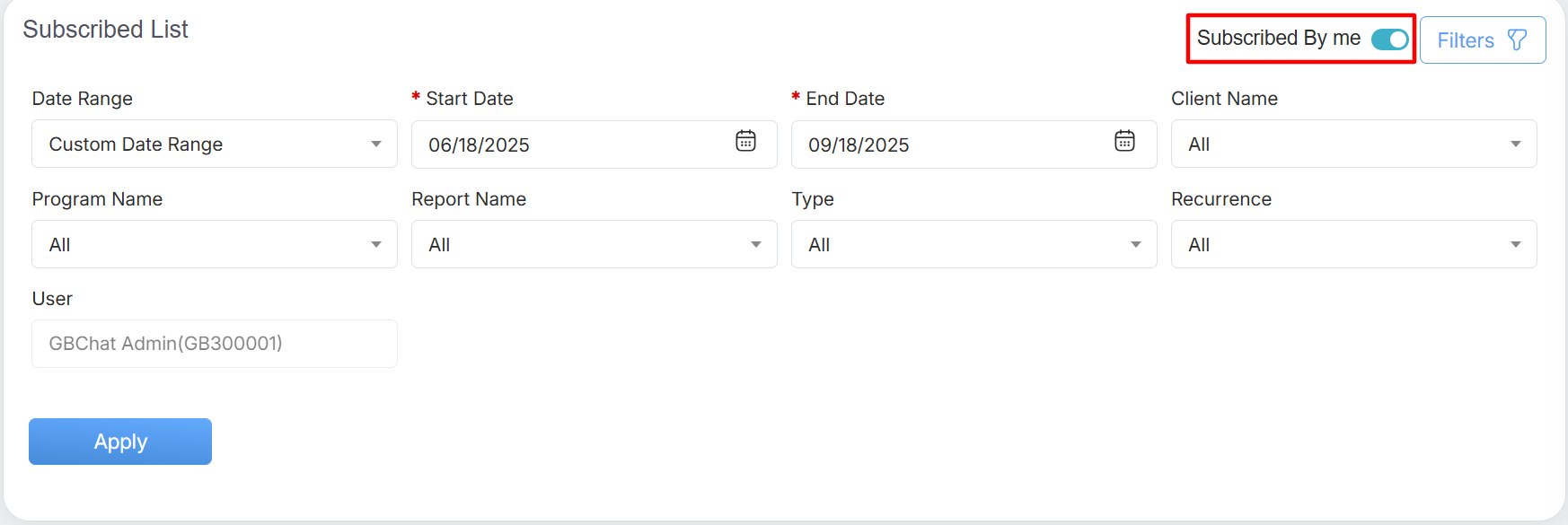Image resolution: width=1568 pixels, height=525 pixels.
Task: Open the Report Name dropdown
Action: click(594, 245)
